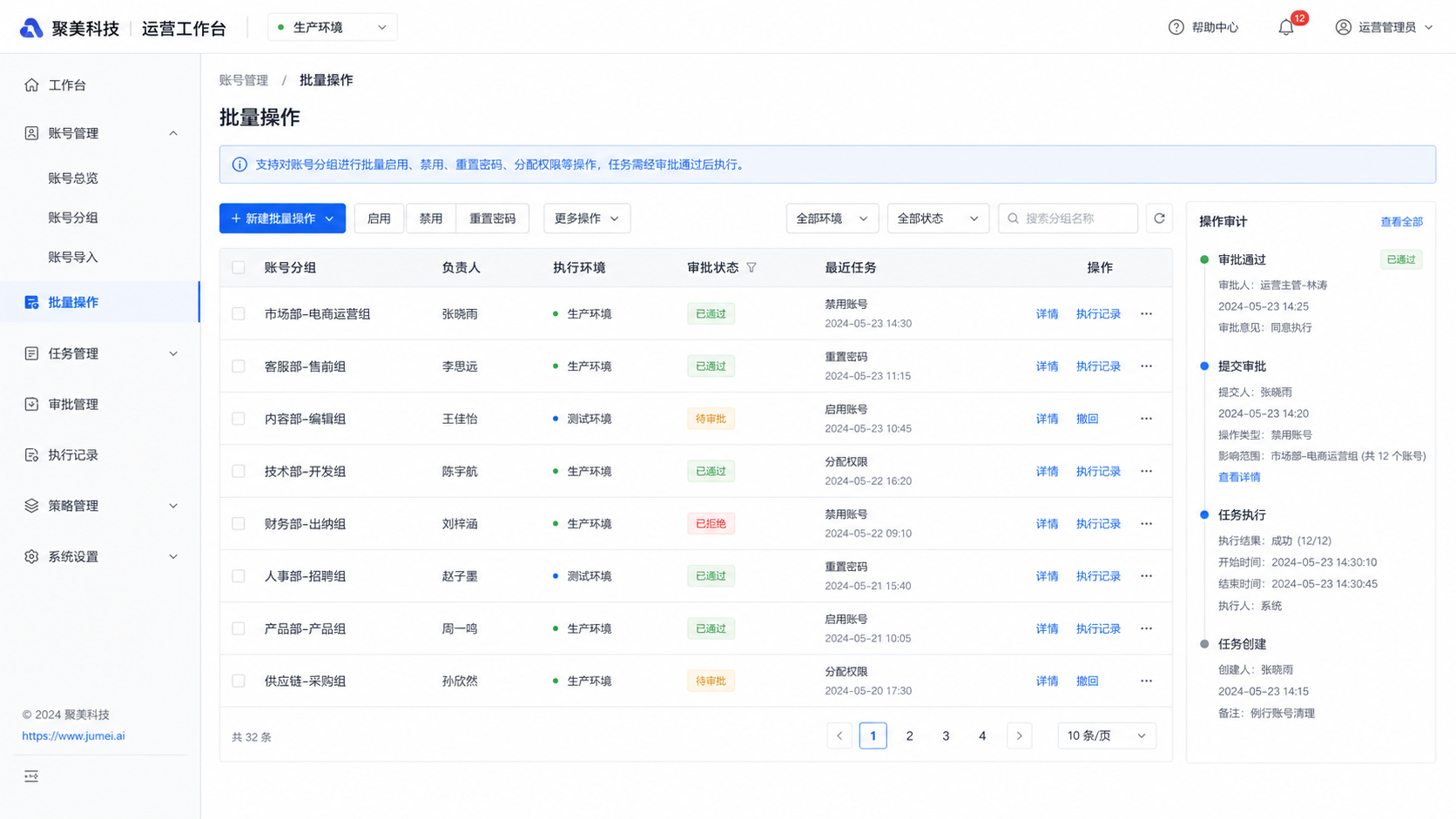
Task: Open the 帮助中心 help icon
Action: [1176, 27]
